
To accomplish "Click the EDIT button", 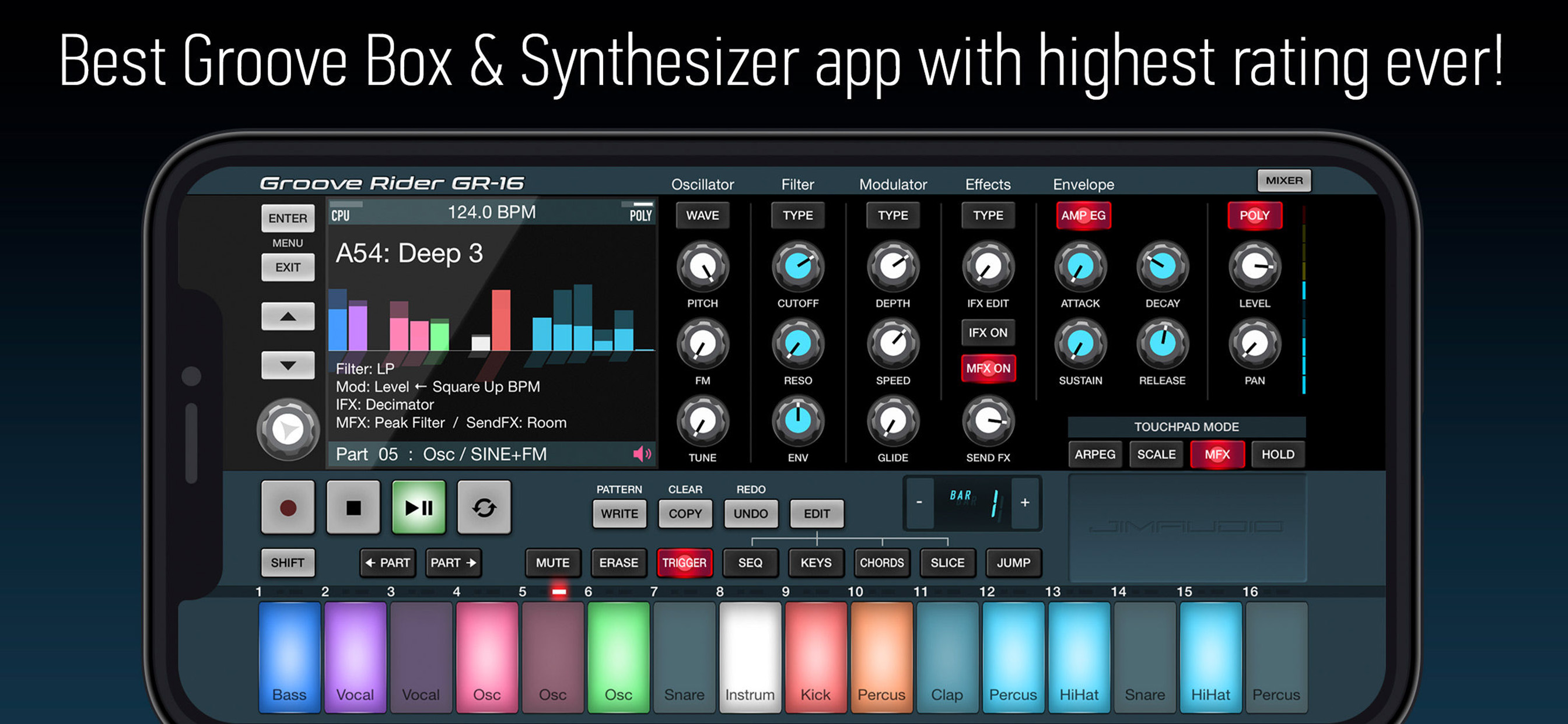I will (x=817, y=514).
